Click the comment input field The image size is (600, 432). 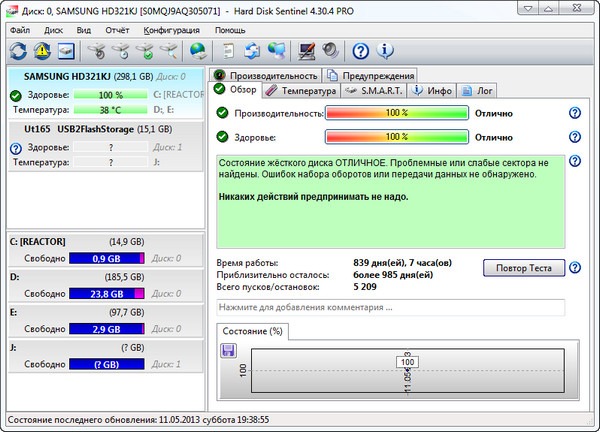(390, 307)
